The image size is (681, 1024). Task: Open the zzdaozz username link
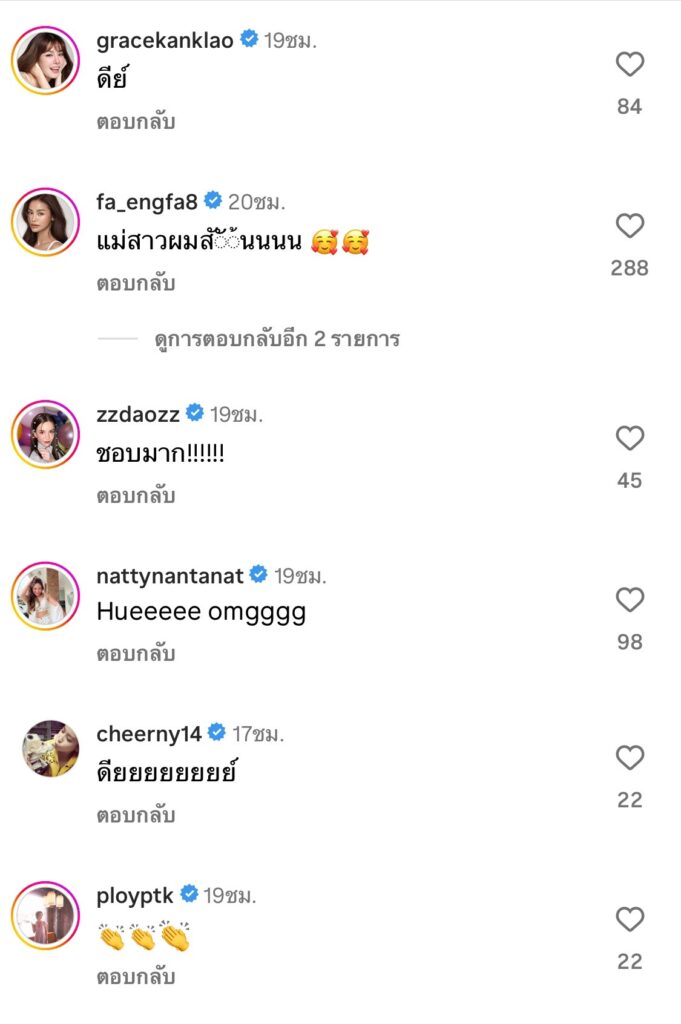click(x=138, y=414)
